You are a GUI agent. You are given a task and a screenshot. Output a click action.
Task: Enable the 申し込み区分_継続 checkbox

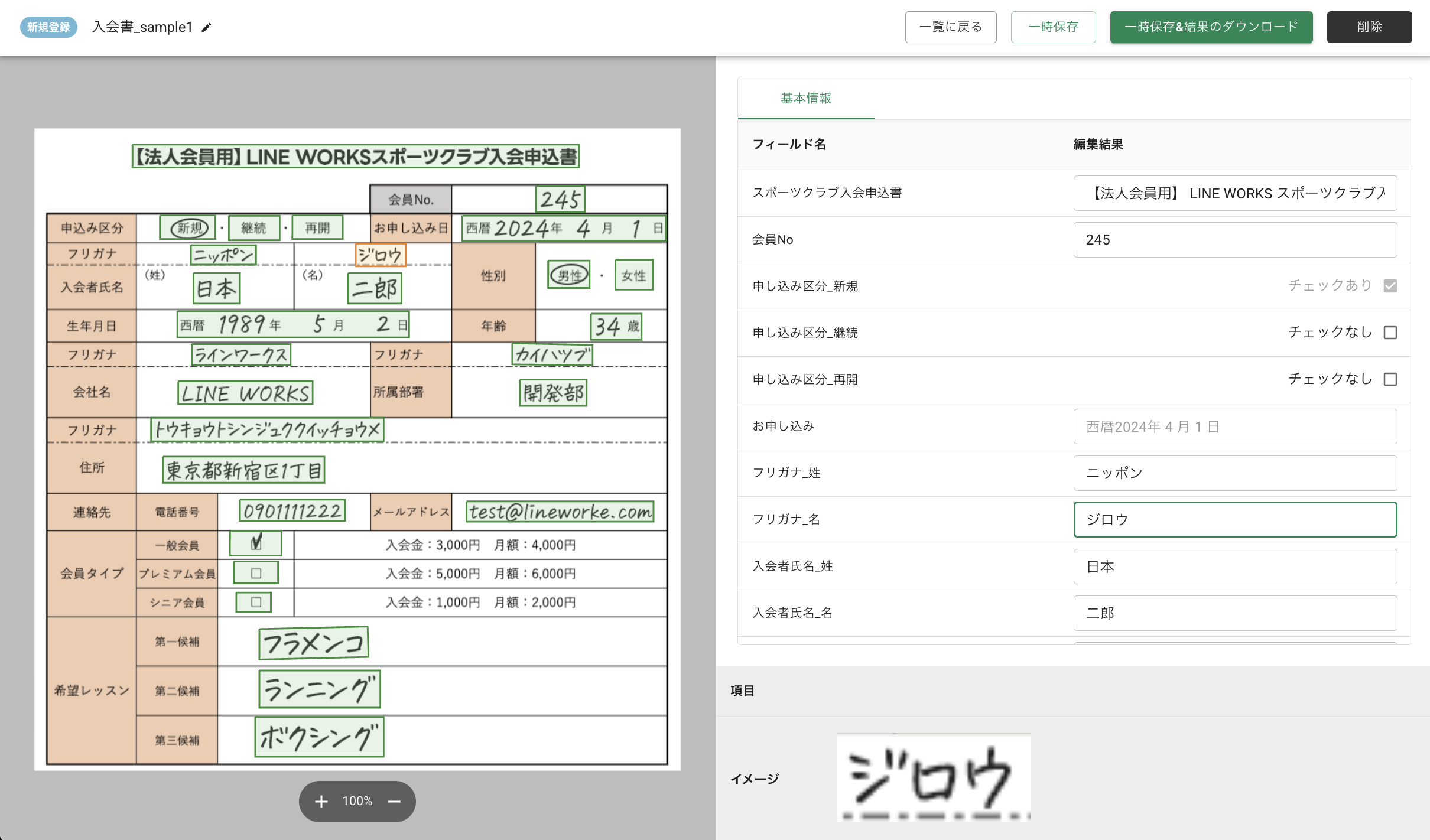[1390, 332]
